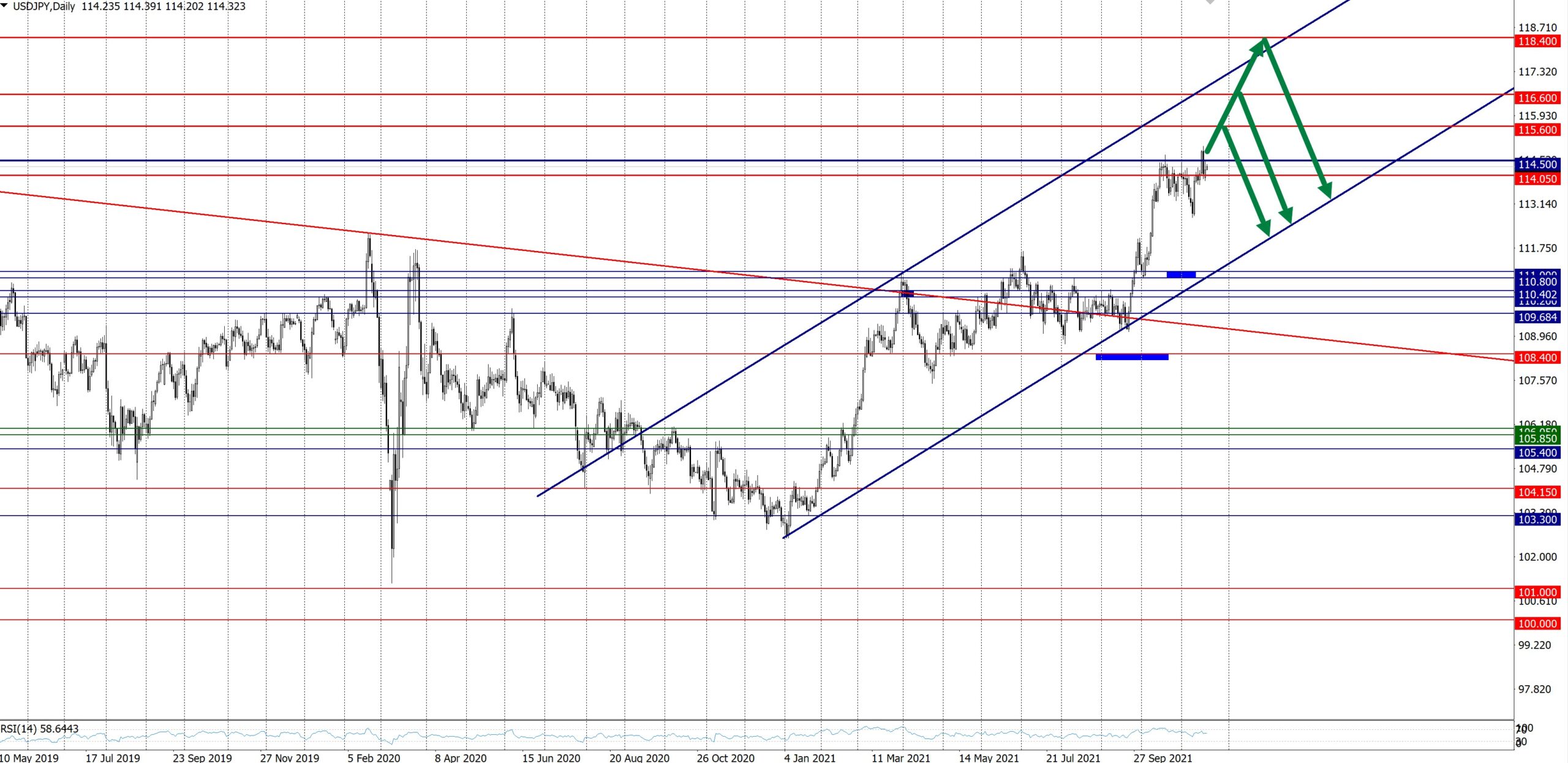Click the USDJPY,Daily chart title text
1568x763 pixels.
coord(43,7)
